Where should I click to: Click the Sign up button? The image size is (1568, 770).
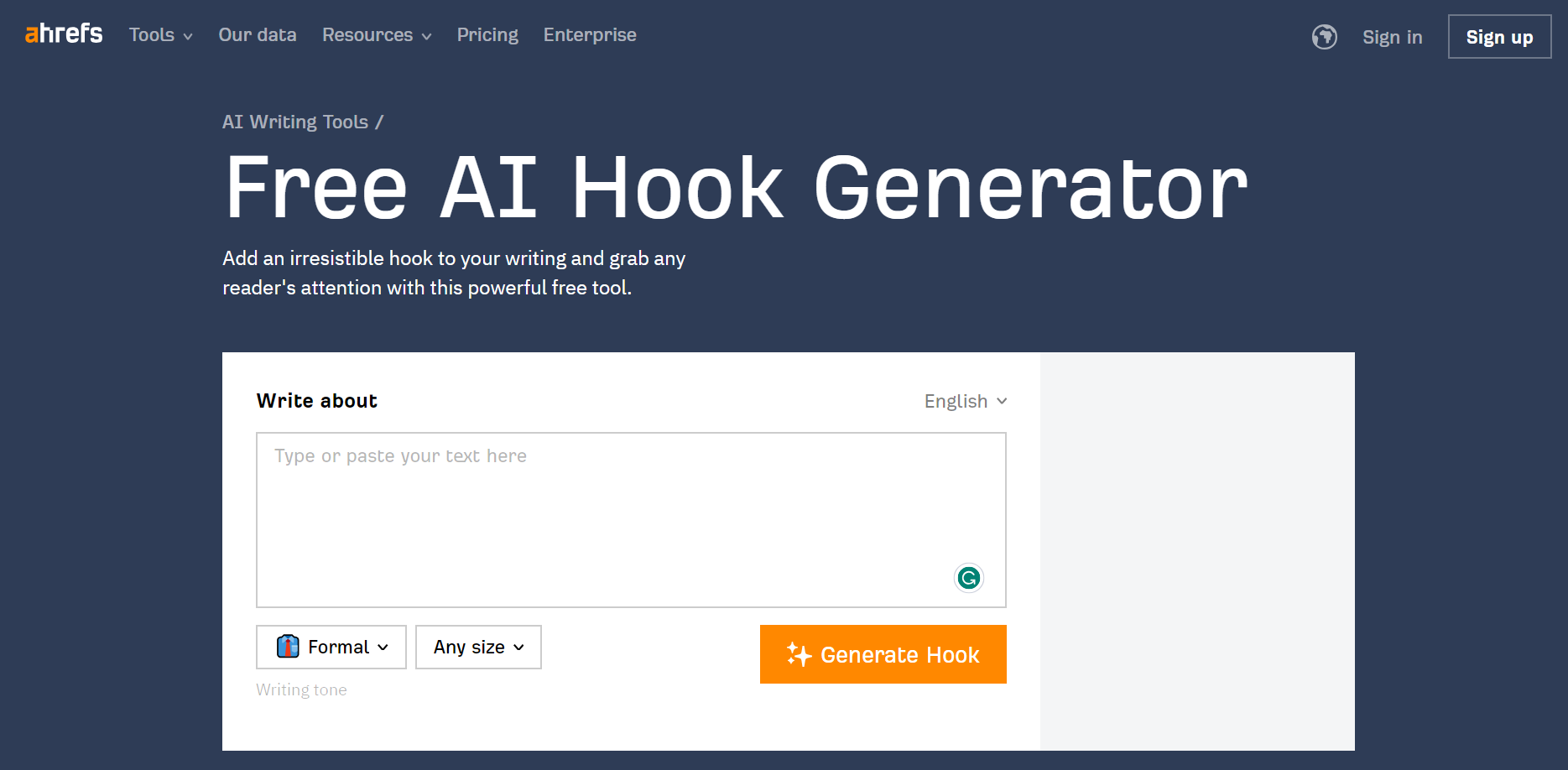coord(1500,37)
